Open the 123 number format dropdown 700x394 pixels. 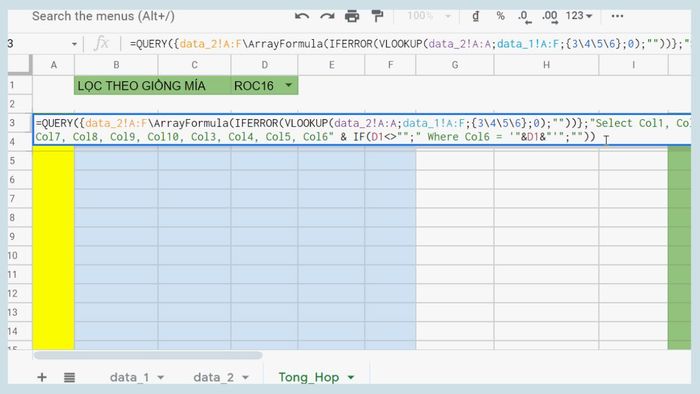click(579, 16)
